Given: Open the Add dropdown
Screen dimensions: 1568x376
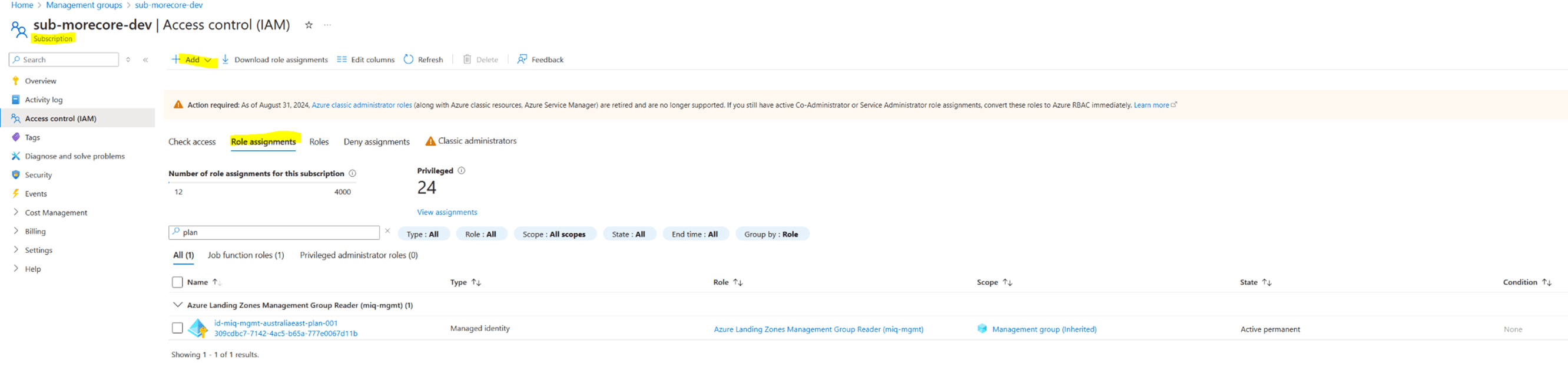Looking at the screenshot, I should [x=193, y=60].
